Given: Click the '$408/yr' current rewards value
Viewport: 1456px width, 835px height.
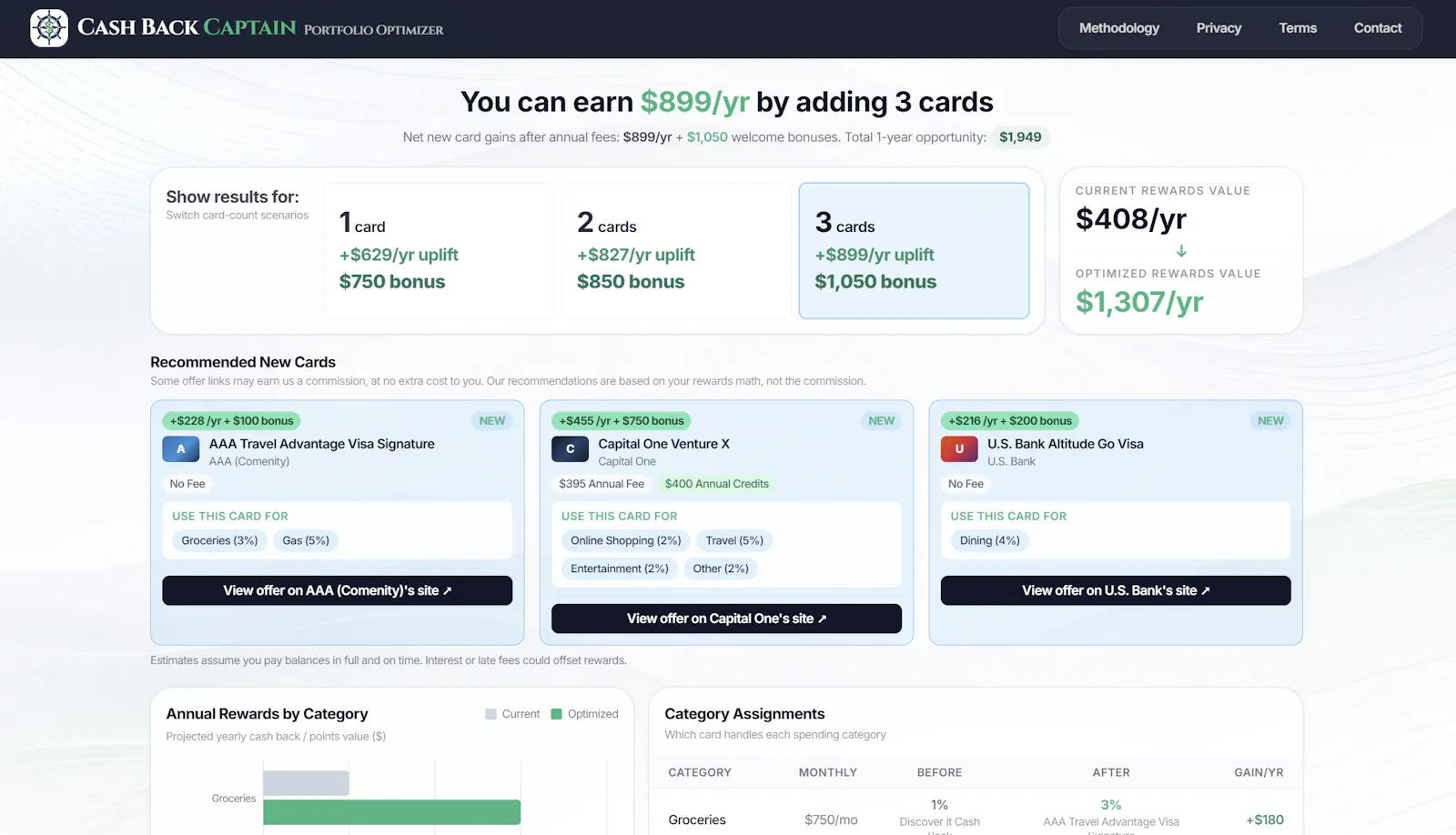Looking at the screenshot, I should 1131,219.
